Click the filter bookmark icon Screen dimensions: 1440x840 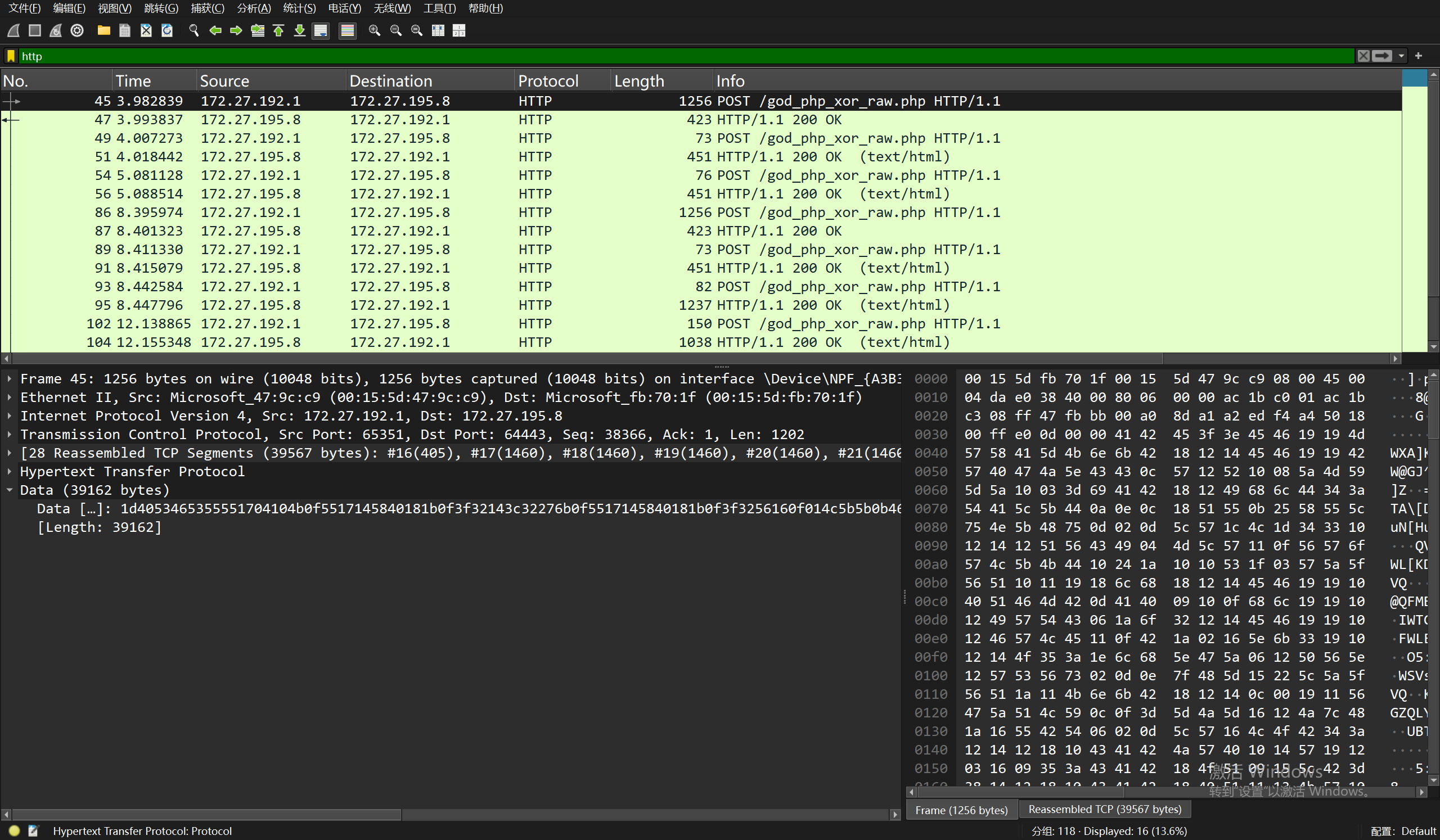(11, 56)
